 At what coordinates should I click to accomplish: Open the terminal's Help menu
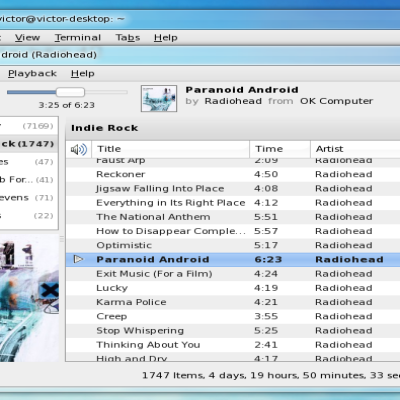pyautogui.click(x=166, y=38)
